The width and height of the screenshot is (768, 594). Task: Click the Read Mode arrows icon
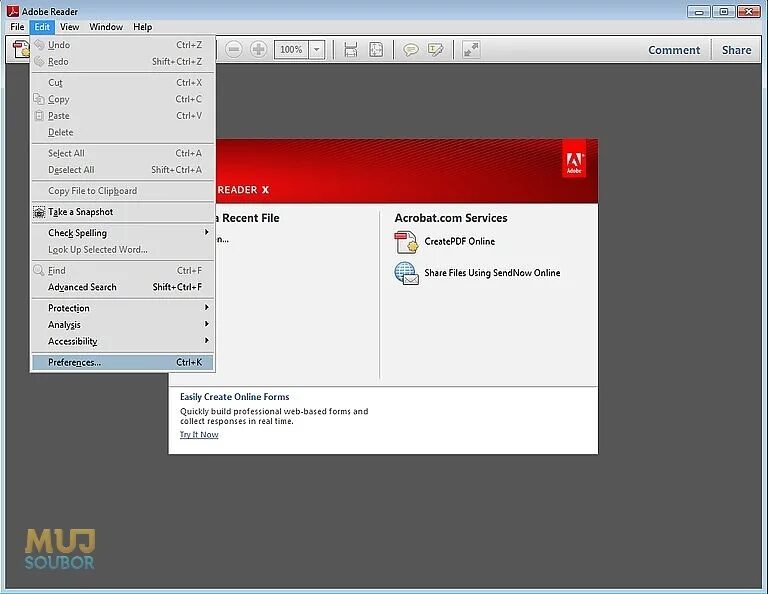point(471,49)
